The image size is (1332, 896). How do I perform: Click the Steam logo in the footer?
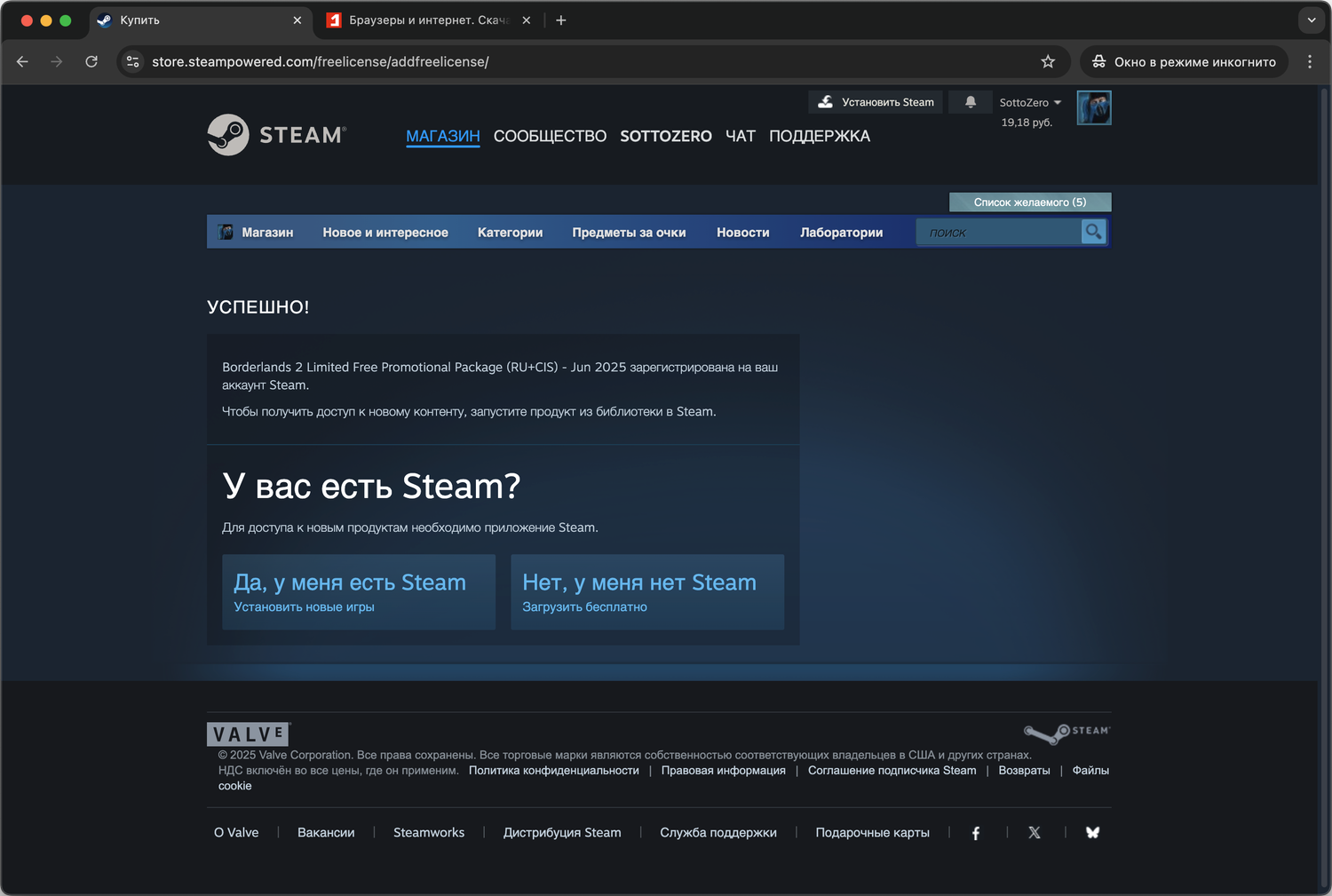point(1066,733)
